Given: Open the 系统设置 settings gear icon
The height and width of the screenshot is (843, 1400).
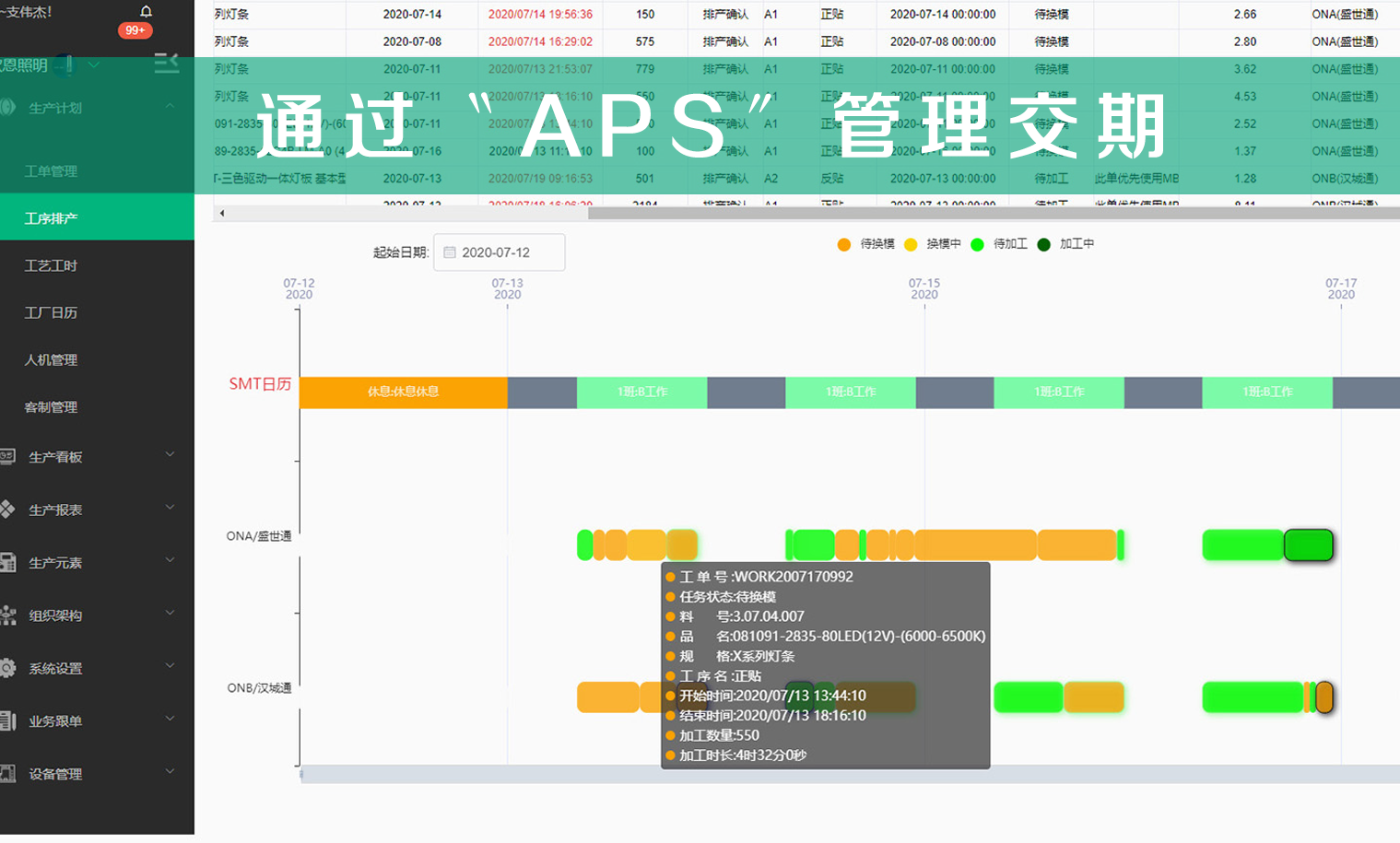Looking at the screenshot, I should click(9, 665).
